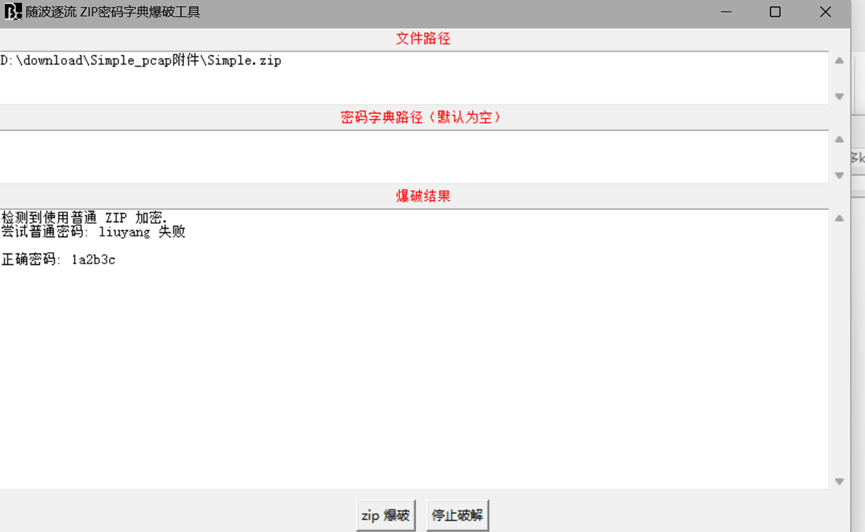Start cracking with the zip 爆破 button

(385, 516)
